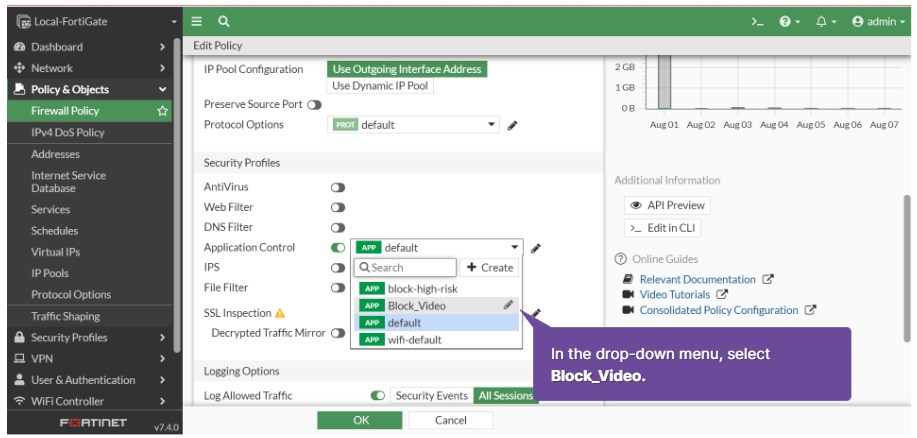Click the Application Control default dropdown
The image size is (917, 438).
click(x=436, y=247)
